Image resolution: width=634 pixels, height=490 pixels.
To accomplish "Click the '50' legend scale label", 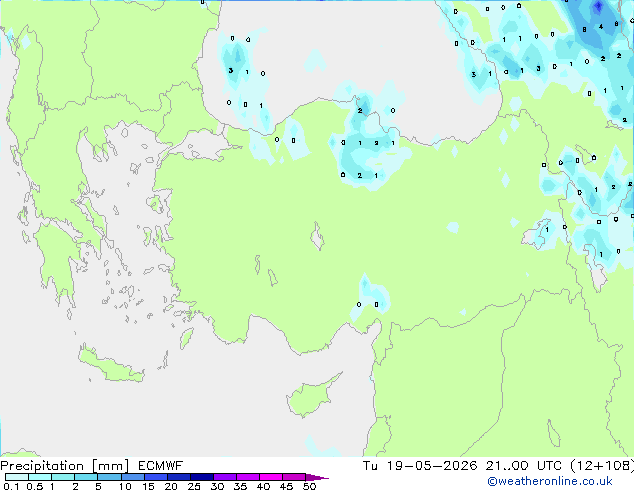I will [x=310, y=486].
